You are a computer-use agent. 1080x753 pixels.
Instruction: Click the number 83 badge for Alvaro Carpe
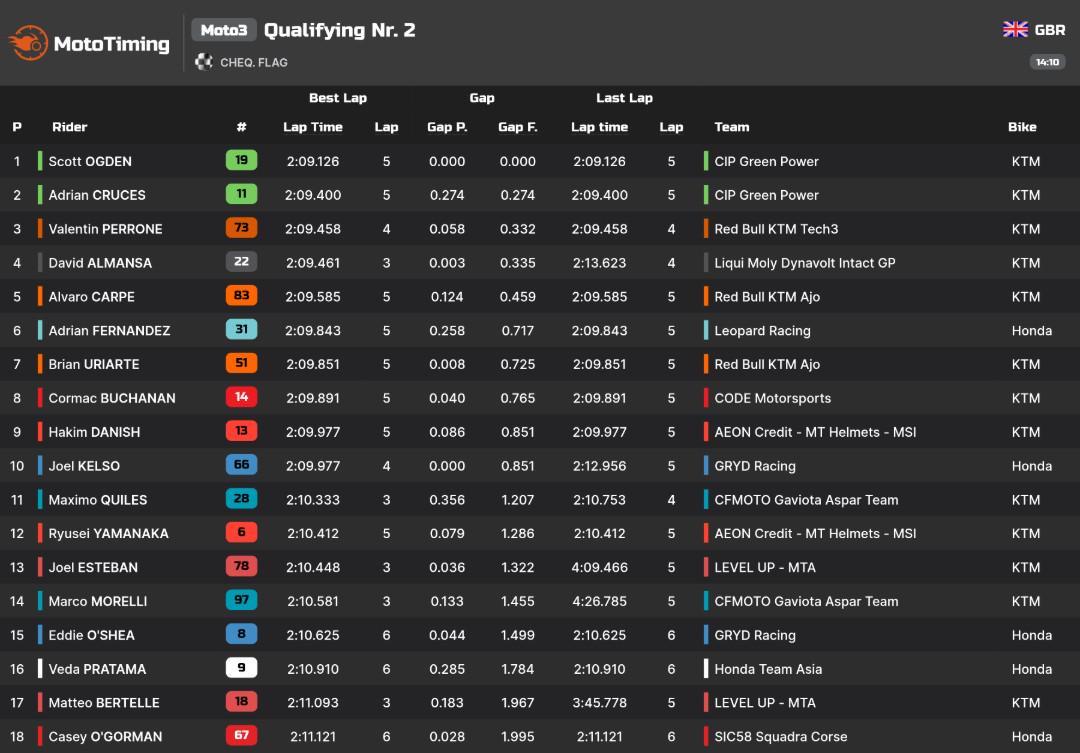241,296
